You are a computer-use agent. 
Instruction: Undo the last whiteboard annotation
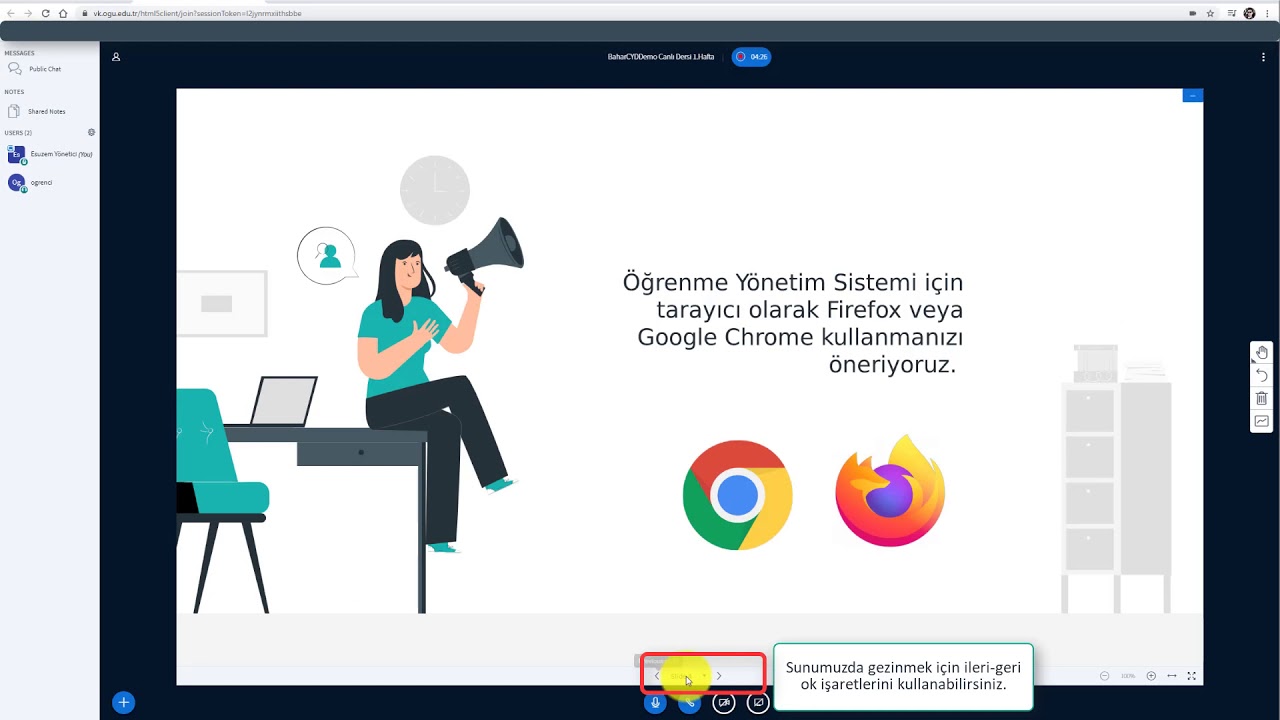click(1261, 375)
